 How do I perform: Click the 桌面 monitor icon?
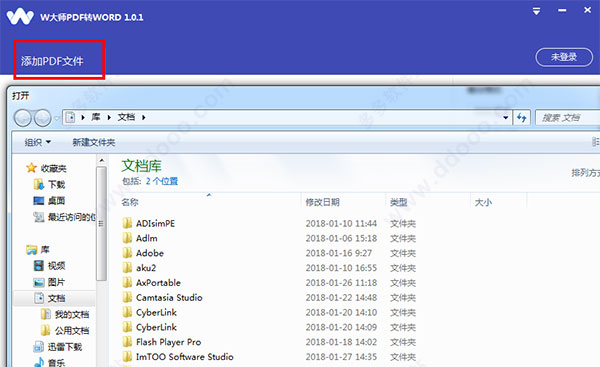39,201
